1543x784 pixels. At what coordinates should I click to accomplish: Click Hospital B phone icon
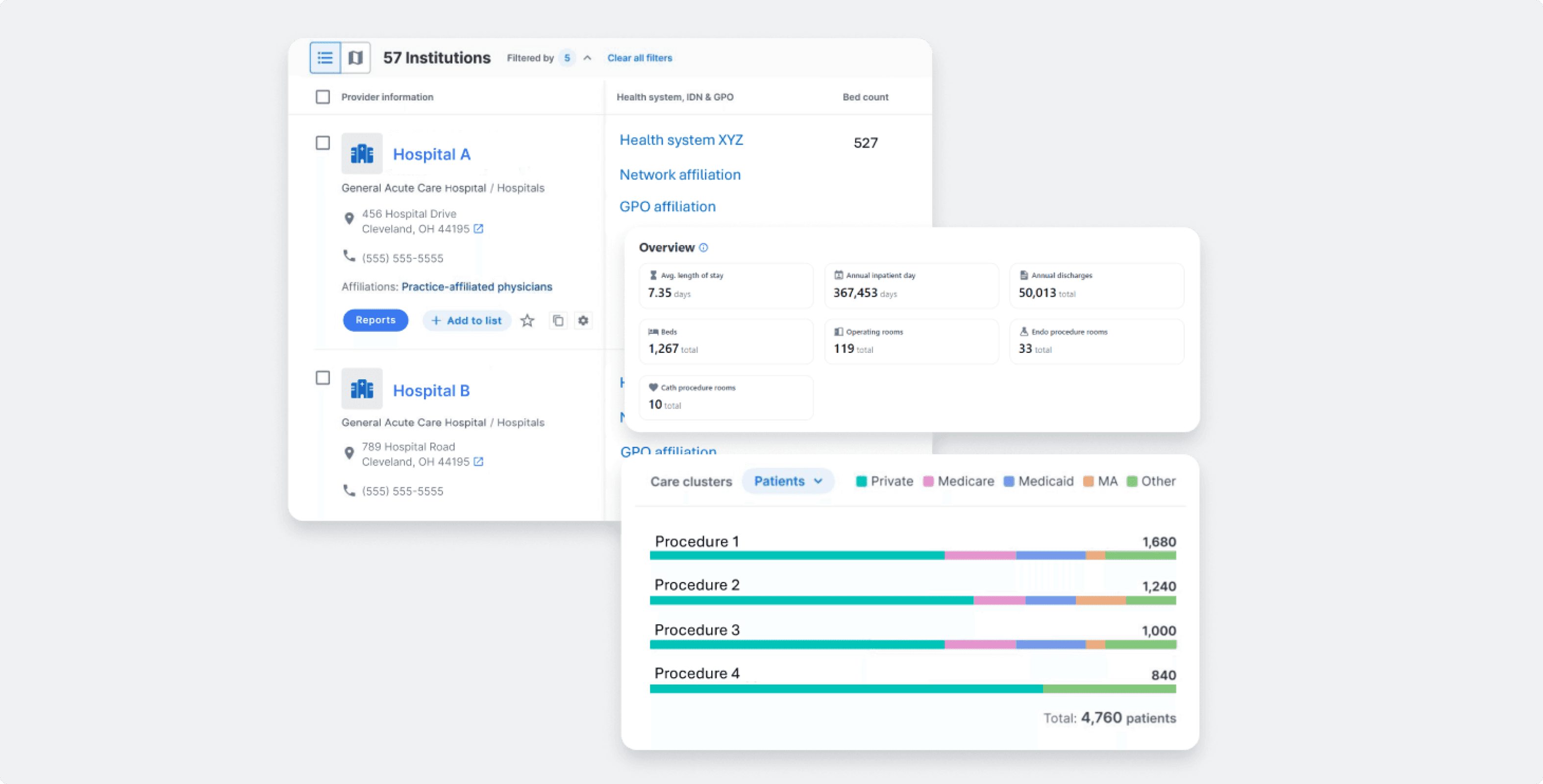coord(349,490)
